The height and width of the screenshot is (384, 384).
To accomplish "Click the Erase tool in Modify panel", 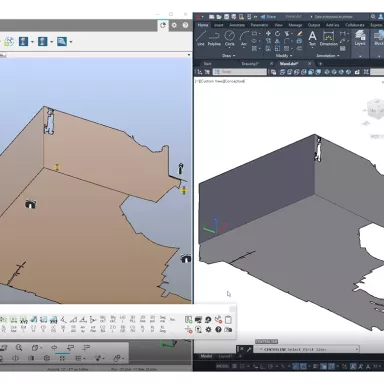I will (x=299, y=33).
